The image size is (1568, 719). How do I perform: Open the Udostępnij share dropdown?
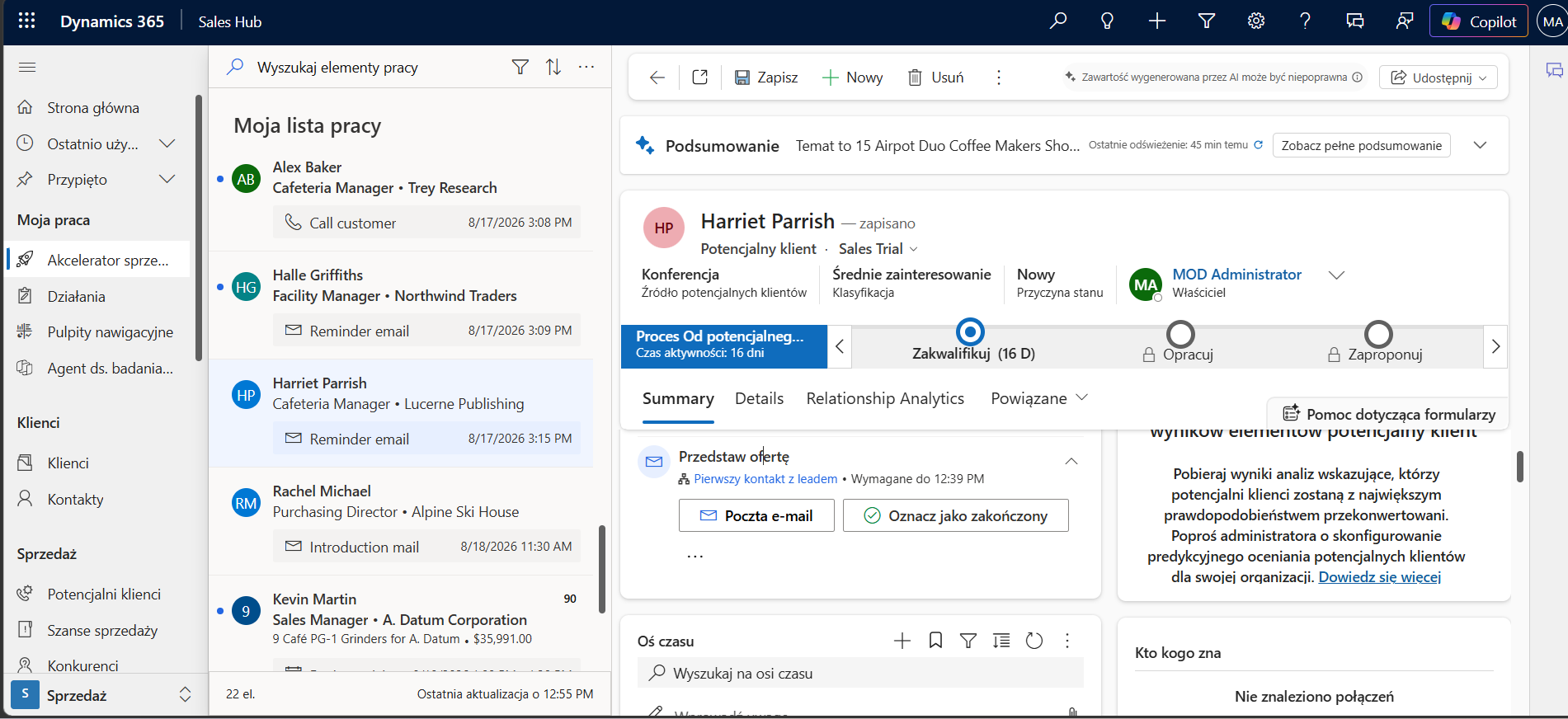pos(1439,78)
